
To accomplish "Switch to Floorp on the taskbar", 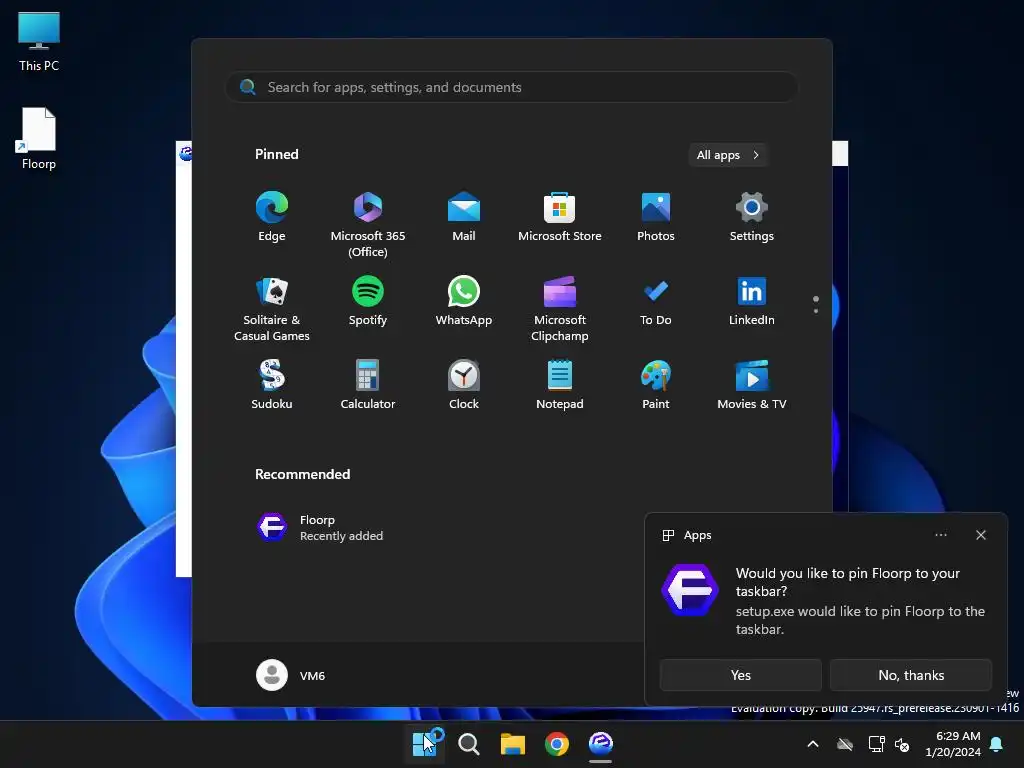I will (601, 744).
